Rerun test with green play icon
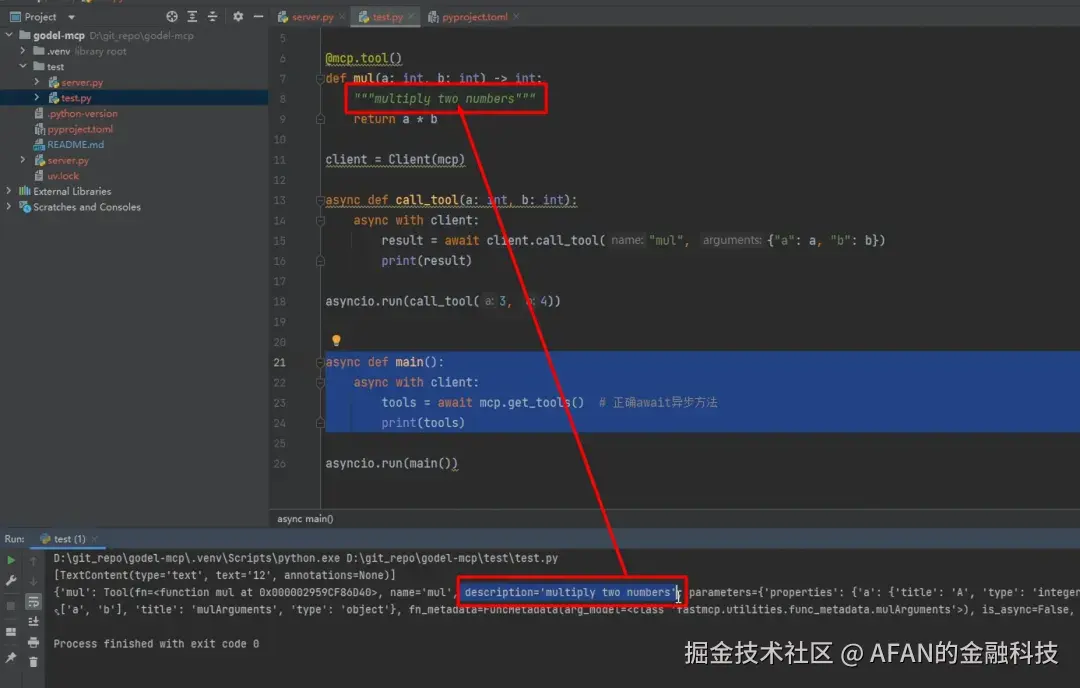Viewport: 1080px width, 688px height. click(11, 561)
